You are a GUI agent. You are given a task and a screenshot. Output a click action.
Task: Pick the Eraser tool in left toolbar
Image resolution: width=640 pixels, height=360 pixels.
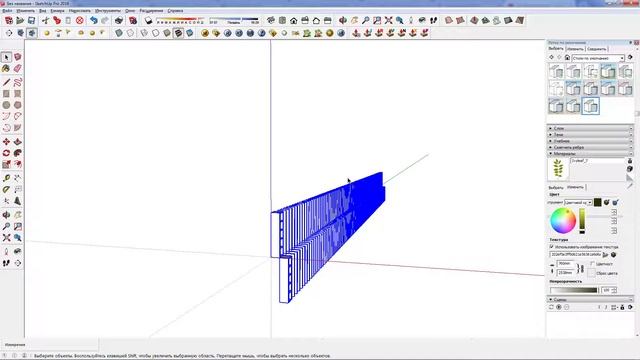point(18,69)
